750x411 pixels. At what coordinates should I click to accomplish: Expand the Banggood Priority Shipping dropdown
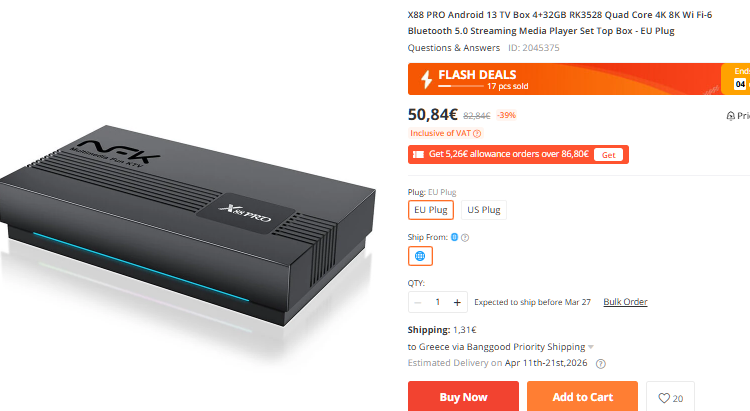tap(591, 347)
